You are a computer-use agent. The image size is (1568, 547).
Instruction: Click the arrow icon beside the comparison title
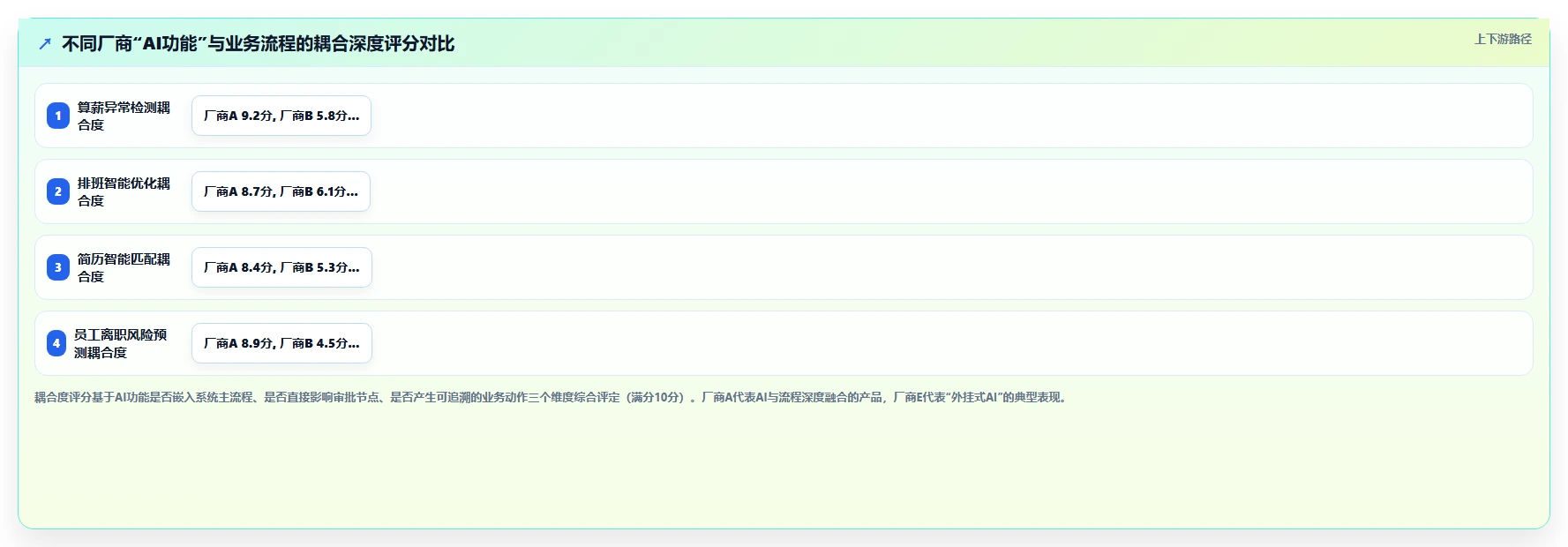pos(45,43)
